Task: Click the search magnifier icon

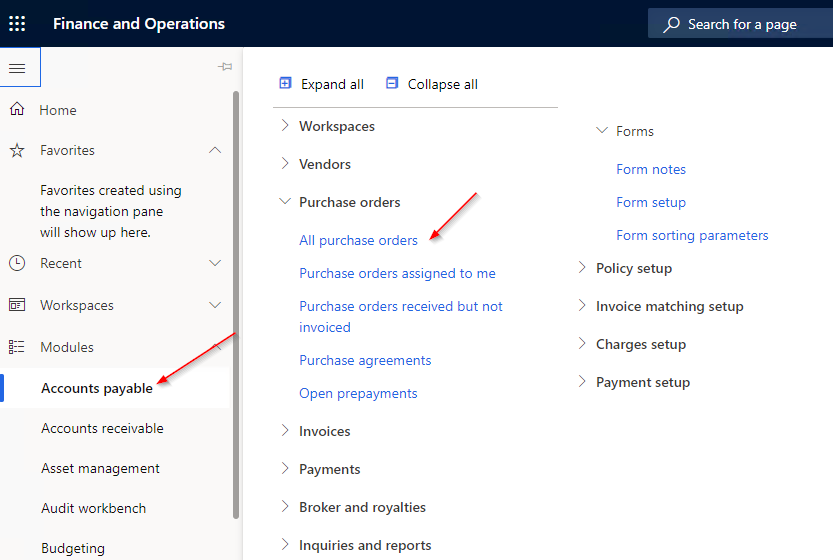Action: pyautogui.click(x=672, y=24)
